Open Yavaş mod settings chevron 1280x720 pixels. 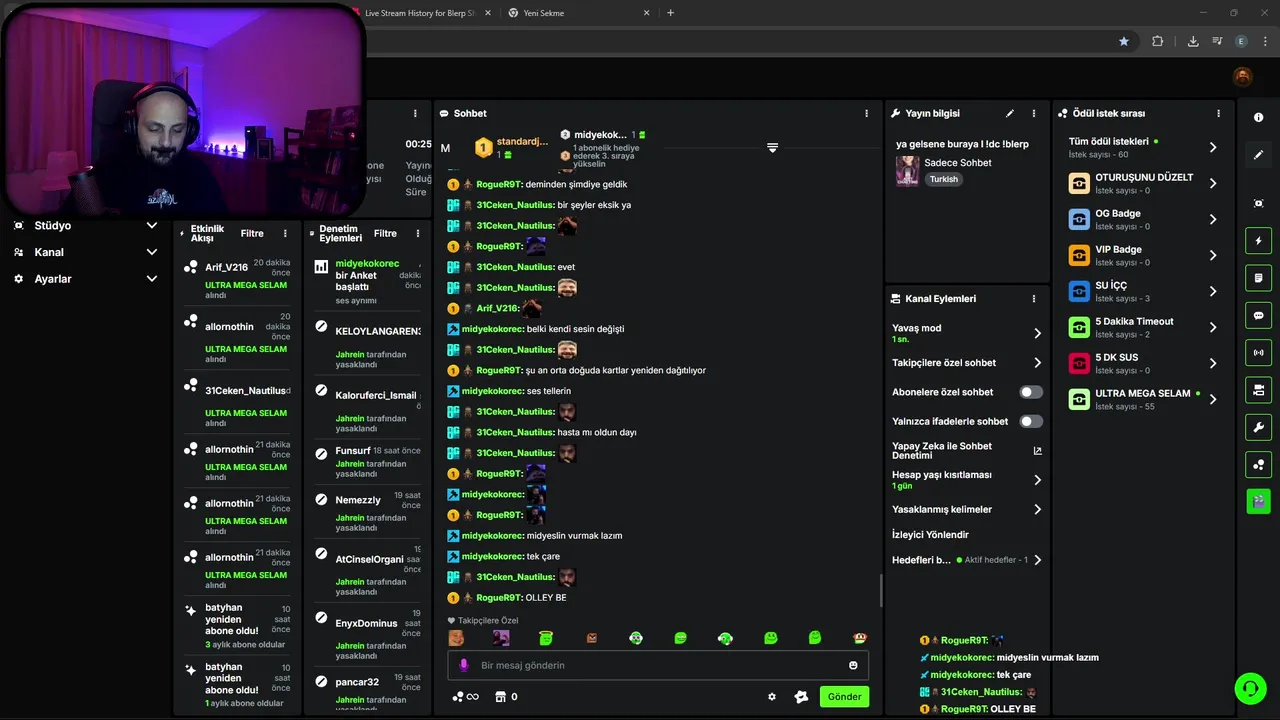tap(1037, 333)
